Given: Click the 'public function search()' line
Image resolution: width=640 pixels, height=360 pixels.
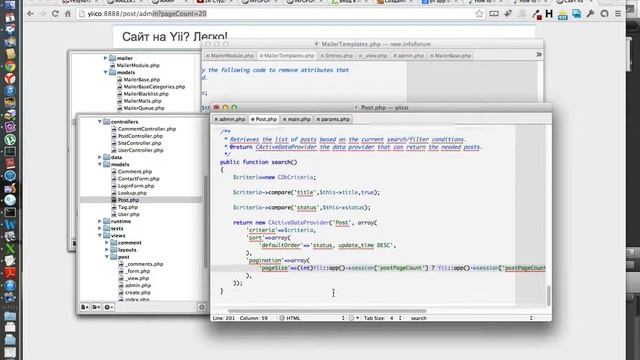Looking at the screenshot, I should pos(259,162).
